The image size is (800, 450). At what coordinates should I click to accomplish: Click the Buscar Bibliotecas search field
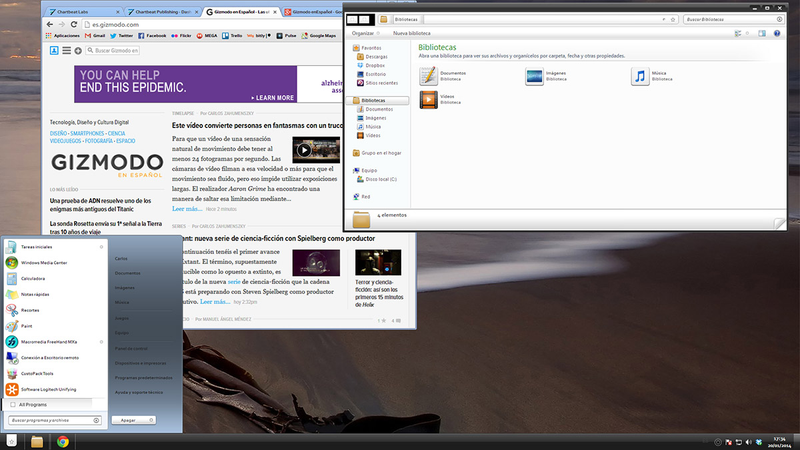click(733, 19)
